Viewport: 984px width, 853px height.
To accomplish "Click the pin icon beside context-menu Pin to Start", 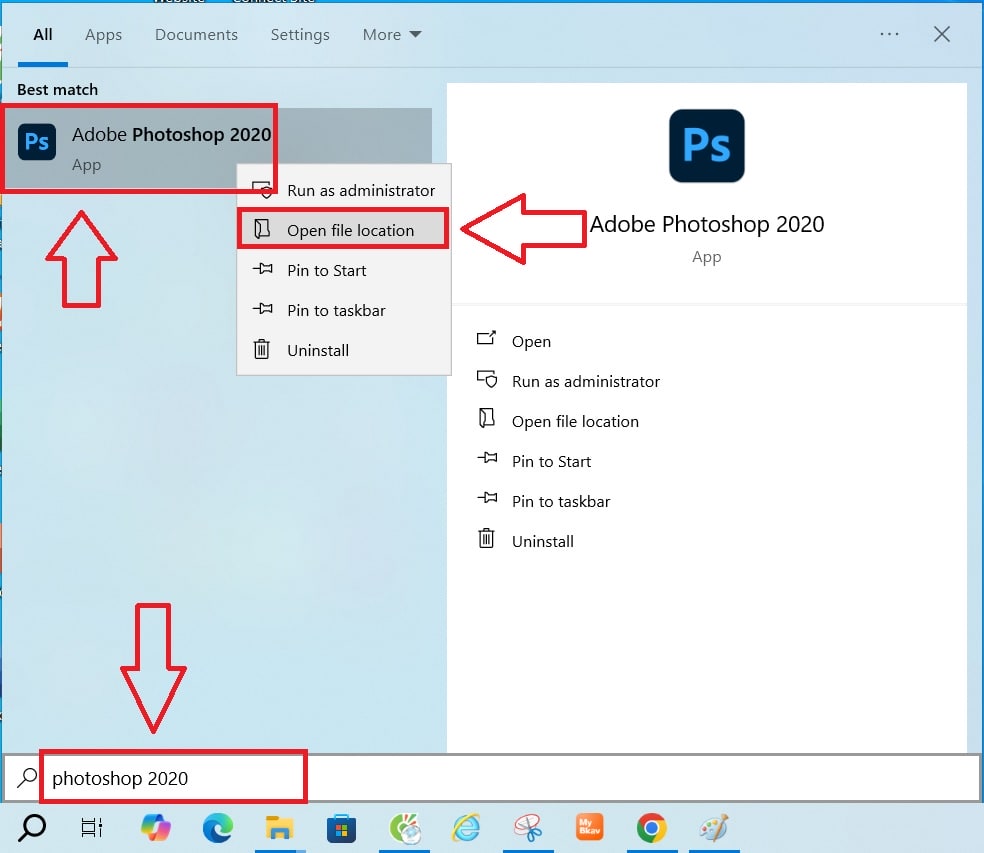I will click(262, 269).
